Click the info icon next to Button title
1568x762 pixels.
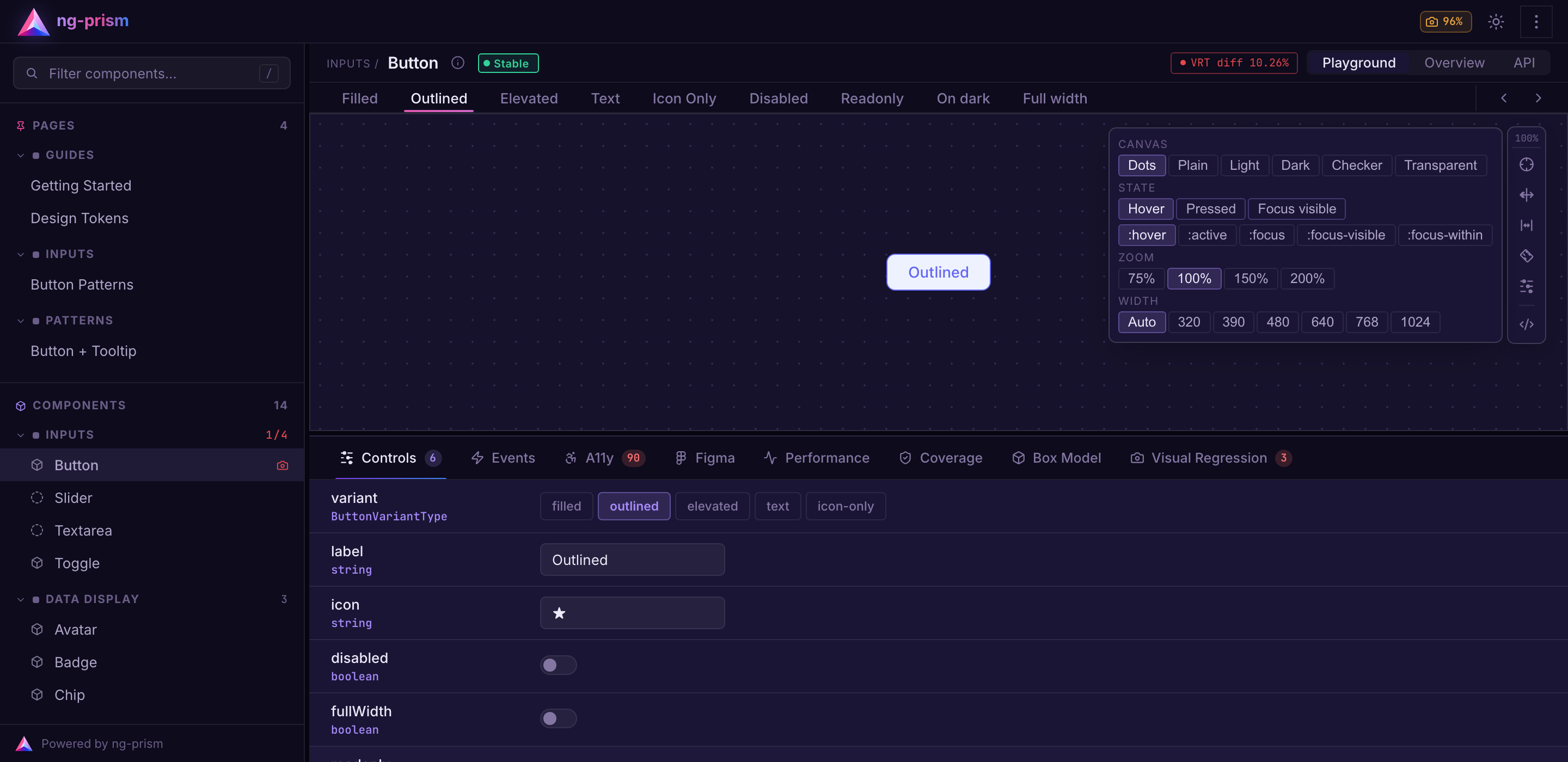tap(458, 63)
